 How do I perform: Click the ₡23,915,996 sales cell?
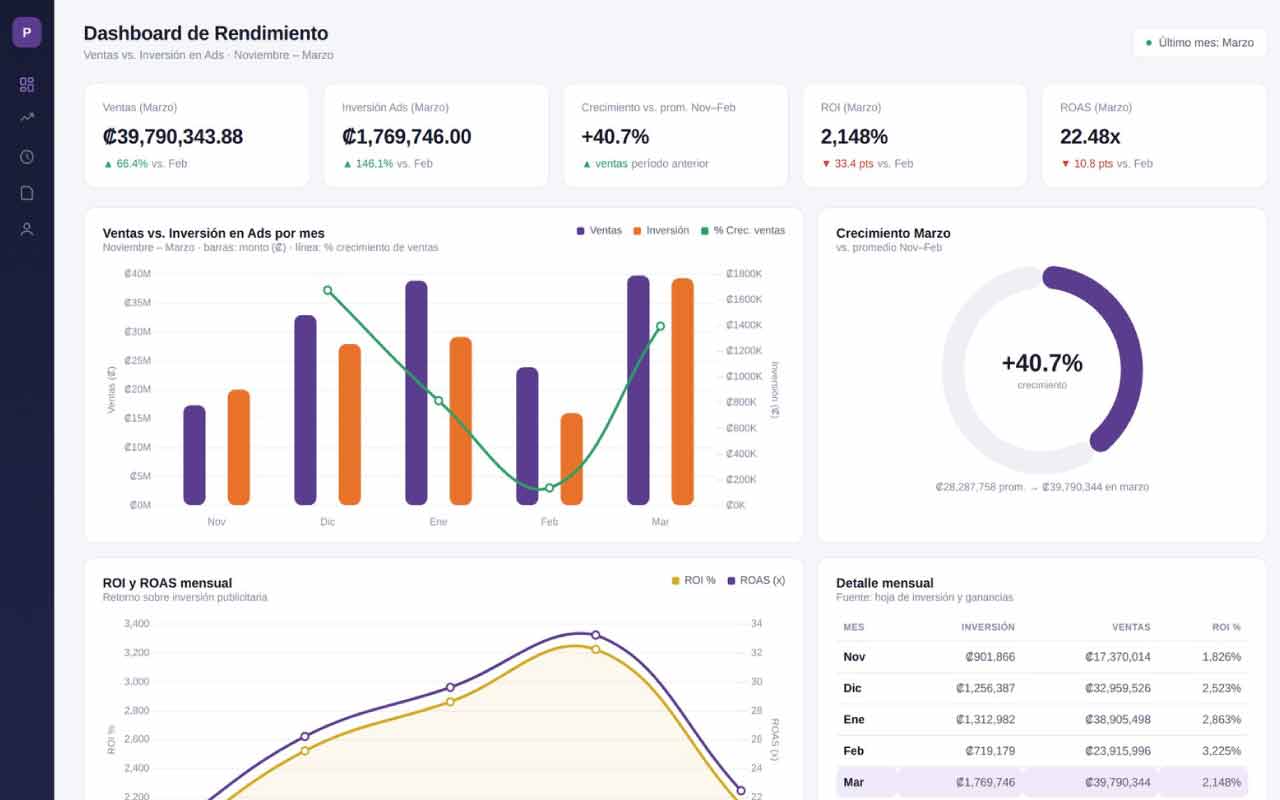(x=1117, y=751)
